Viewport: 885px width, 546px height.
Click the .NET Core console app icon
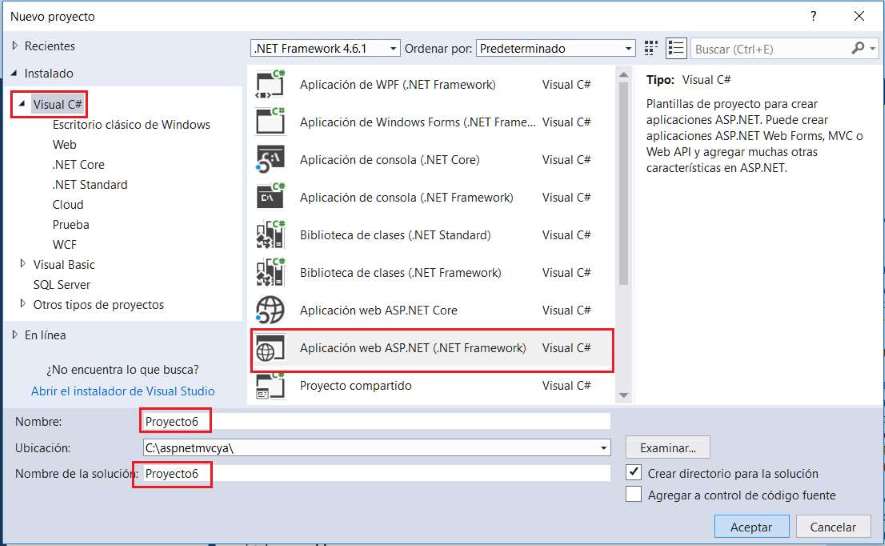tap(270, 159)
